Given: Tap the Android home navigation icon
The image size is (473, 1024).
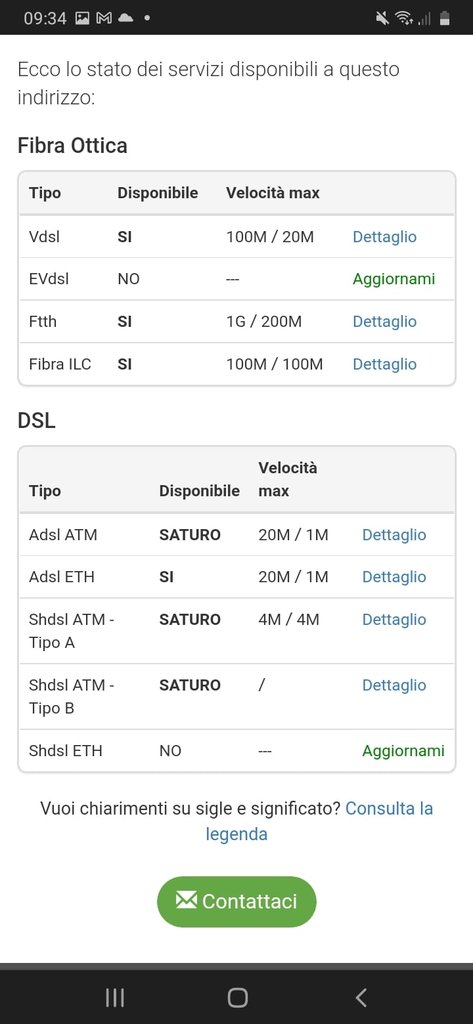Looking at the screenshot, I should pyautogui.click(x=237, y=997).
